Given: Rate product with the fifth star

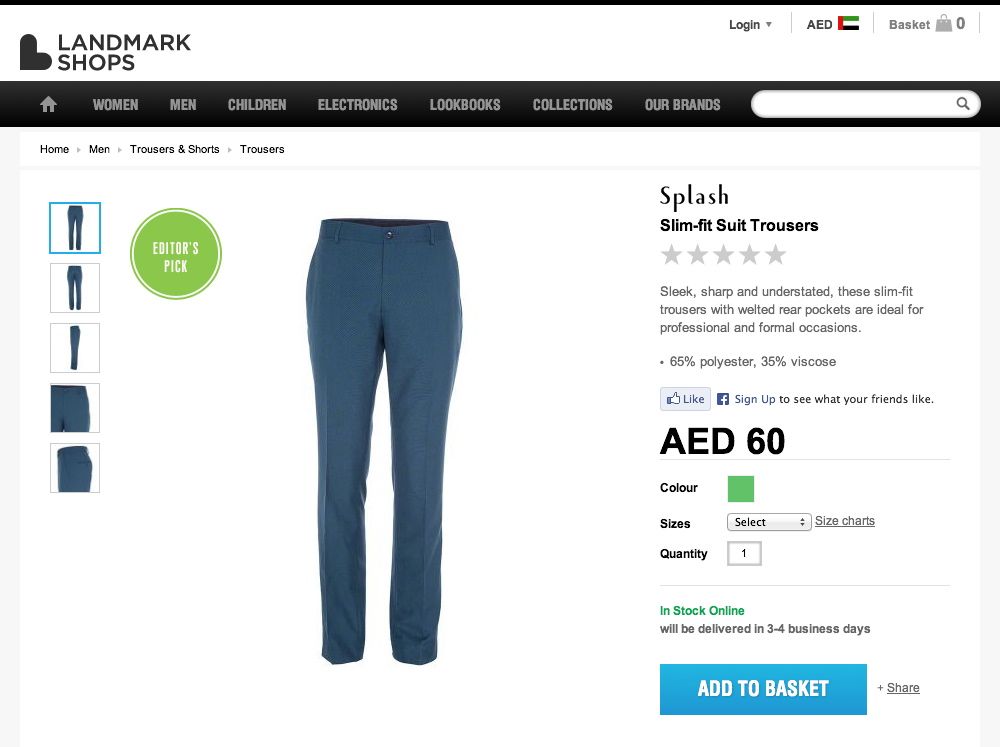Looking at the screenshot, I should tap(776, 255).
